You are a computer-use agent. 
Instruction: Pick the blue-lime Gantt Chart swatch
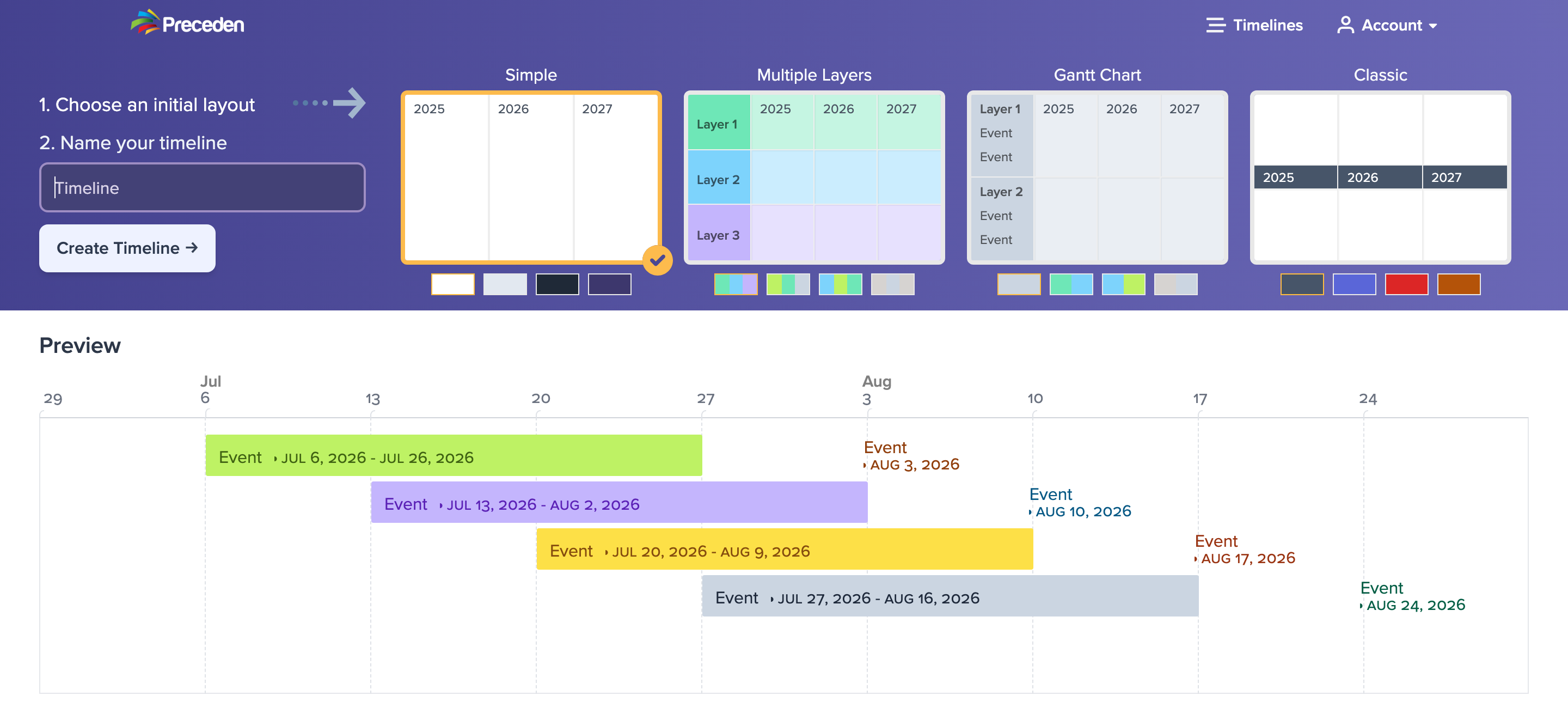tap(1124, 284)
